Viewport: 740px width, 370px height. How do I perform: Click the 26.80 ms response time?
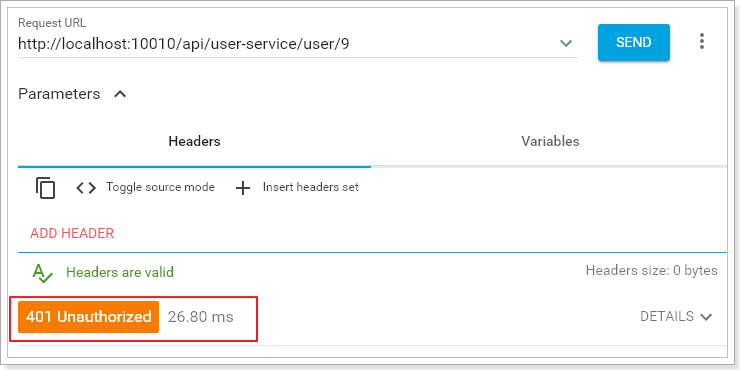[x=201, y=317]
